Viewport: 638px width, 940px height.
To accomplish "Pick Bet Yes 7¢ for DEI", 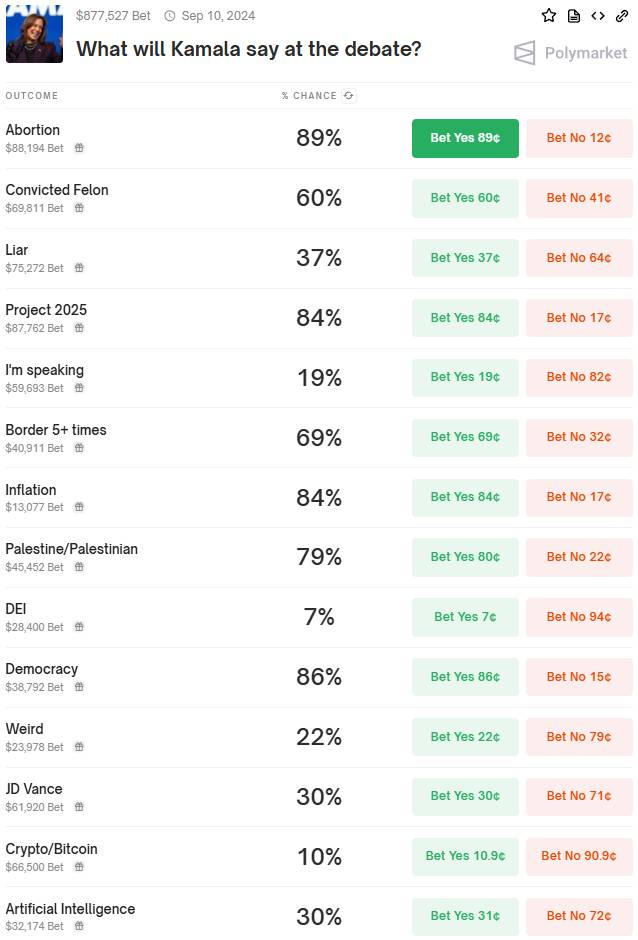I will pos(465,617).
